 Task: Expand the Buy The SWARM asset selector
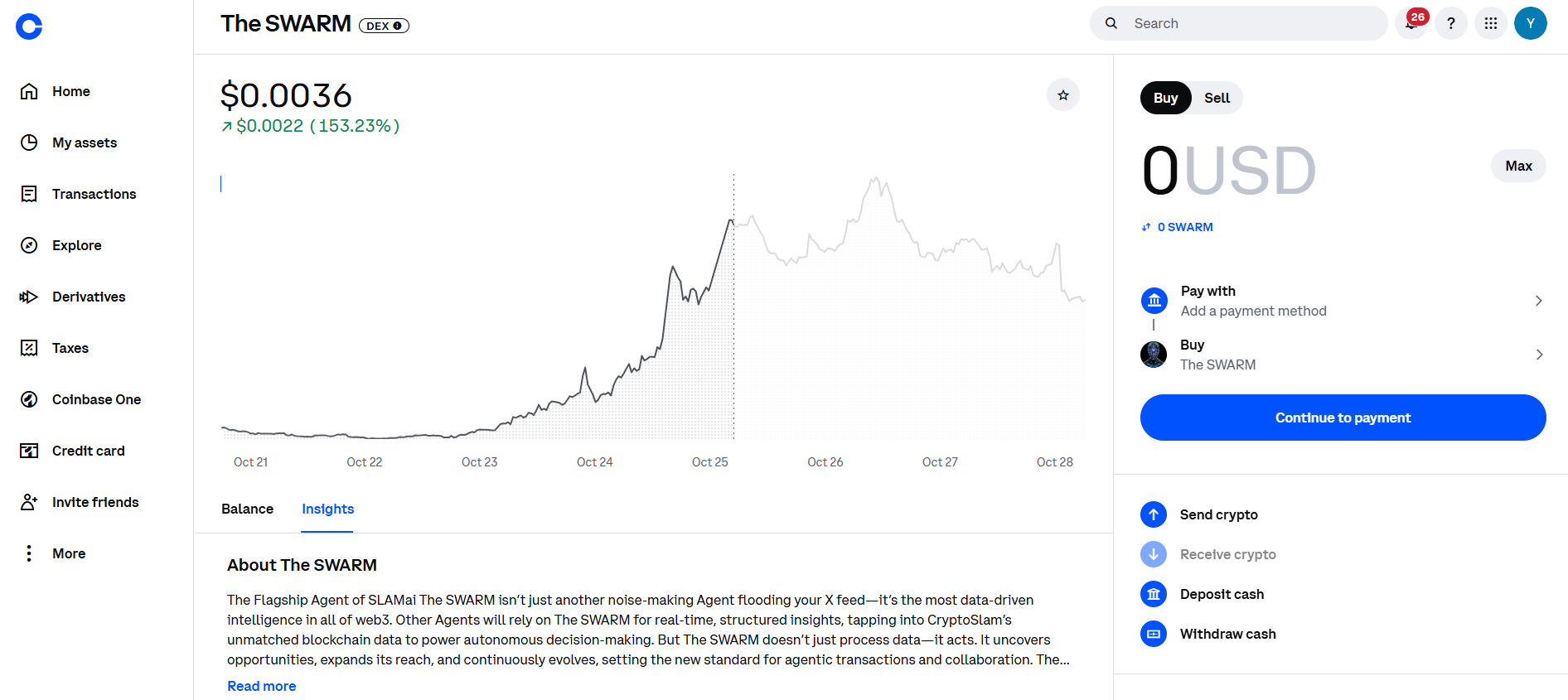tap(1343, 355)
